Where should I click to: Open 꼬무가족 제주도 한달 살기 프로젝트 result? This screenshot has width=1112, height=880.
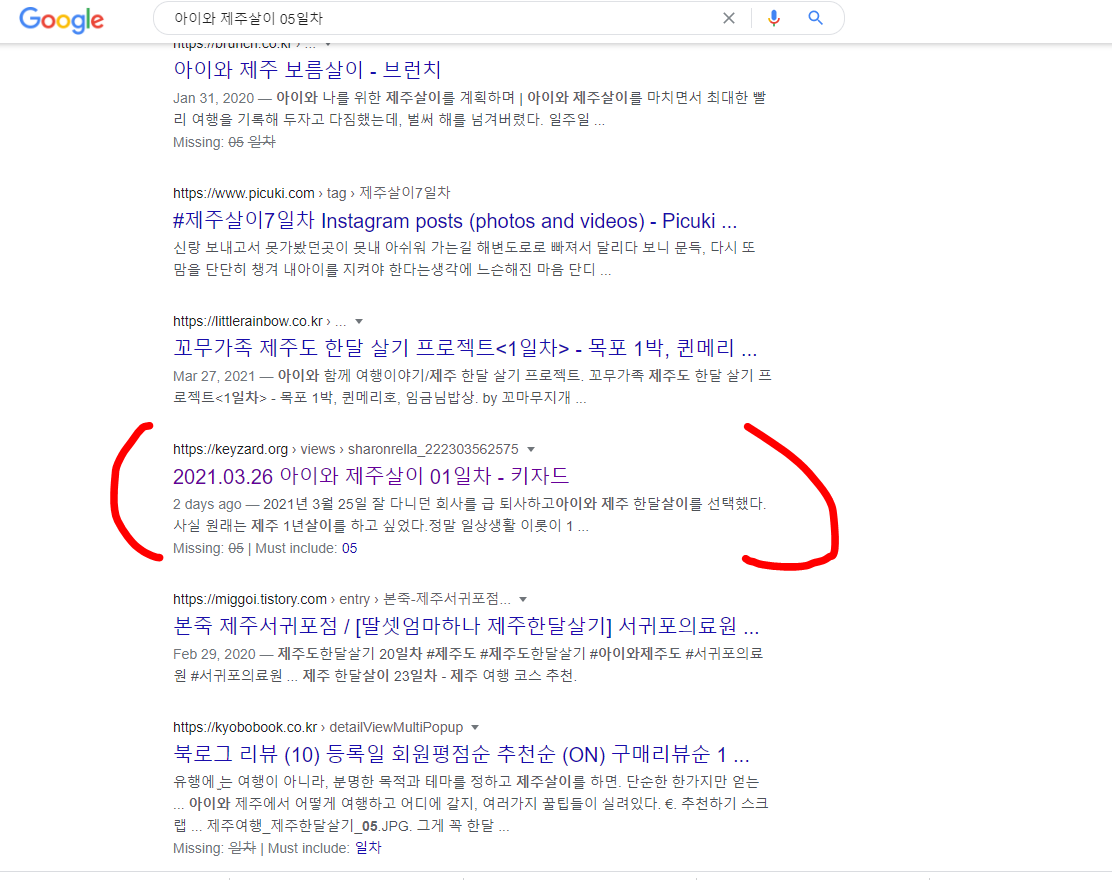[x=465, y=347]
